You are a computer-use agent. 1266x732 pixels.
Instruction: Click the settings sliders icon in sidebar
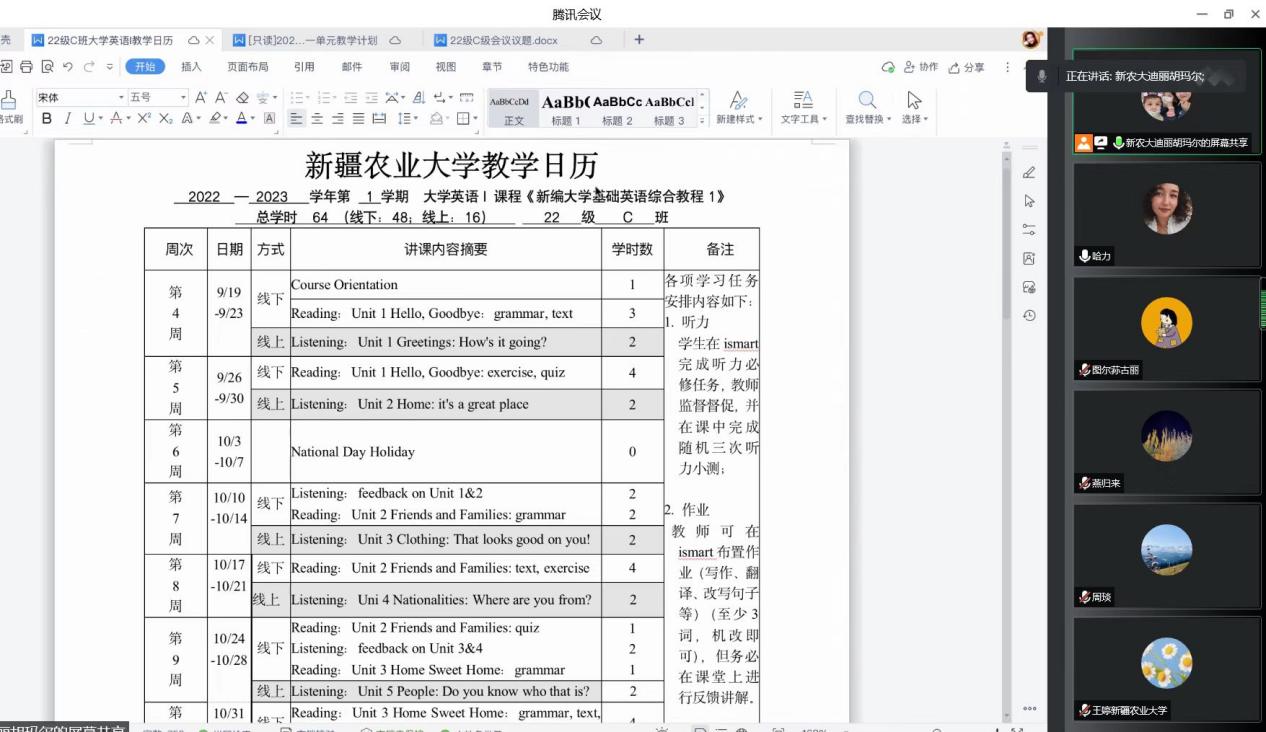tap(1029, 229)
